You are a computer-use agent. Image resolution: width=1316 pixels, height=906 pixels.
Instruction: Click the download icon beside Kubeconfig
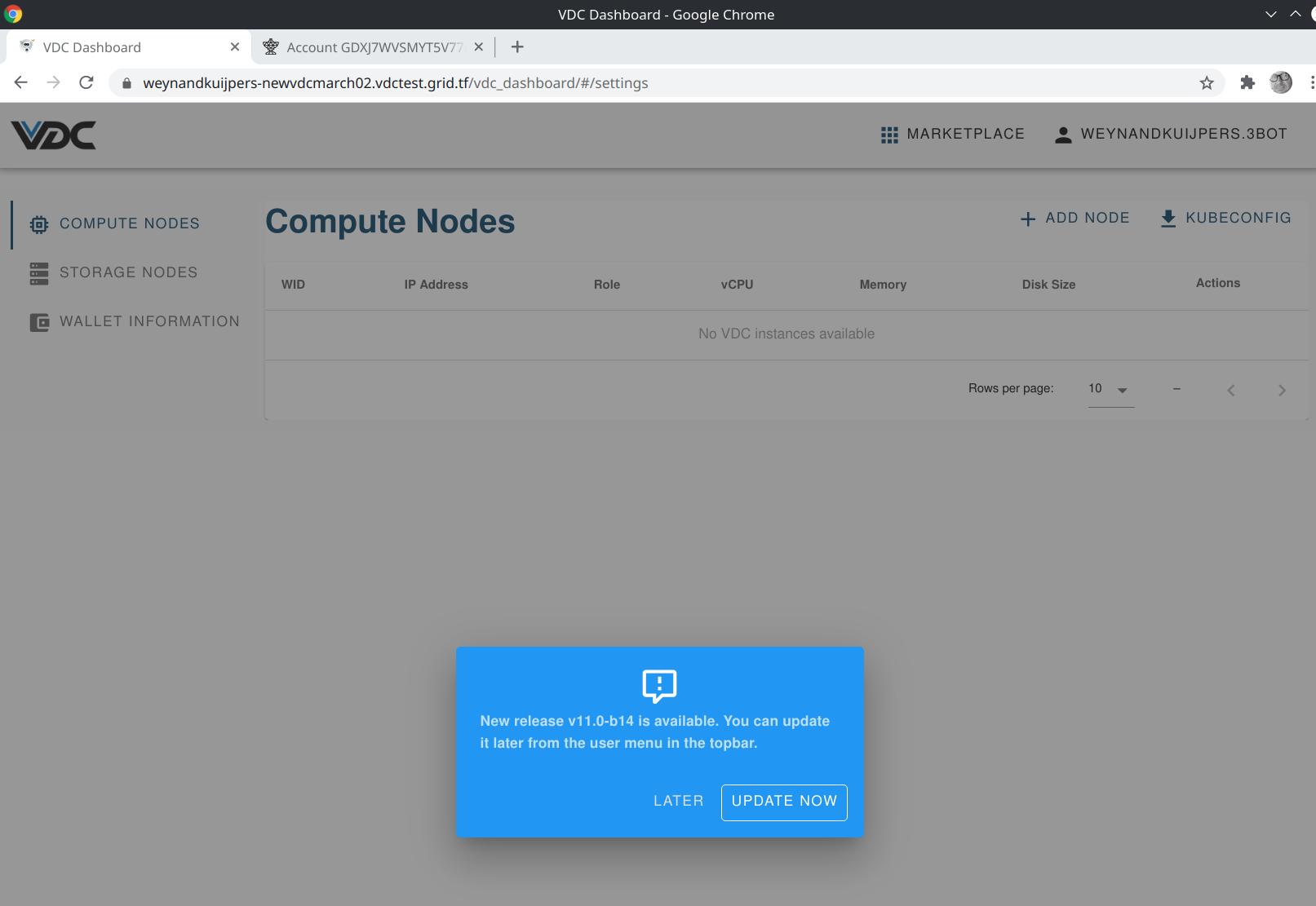point(1168,218)
